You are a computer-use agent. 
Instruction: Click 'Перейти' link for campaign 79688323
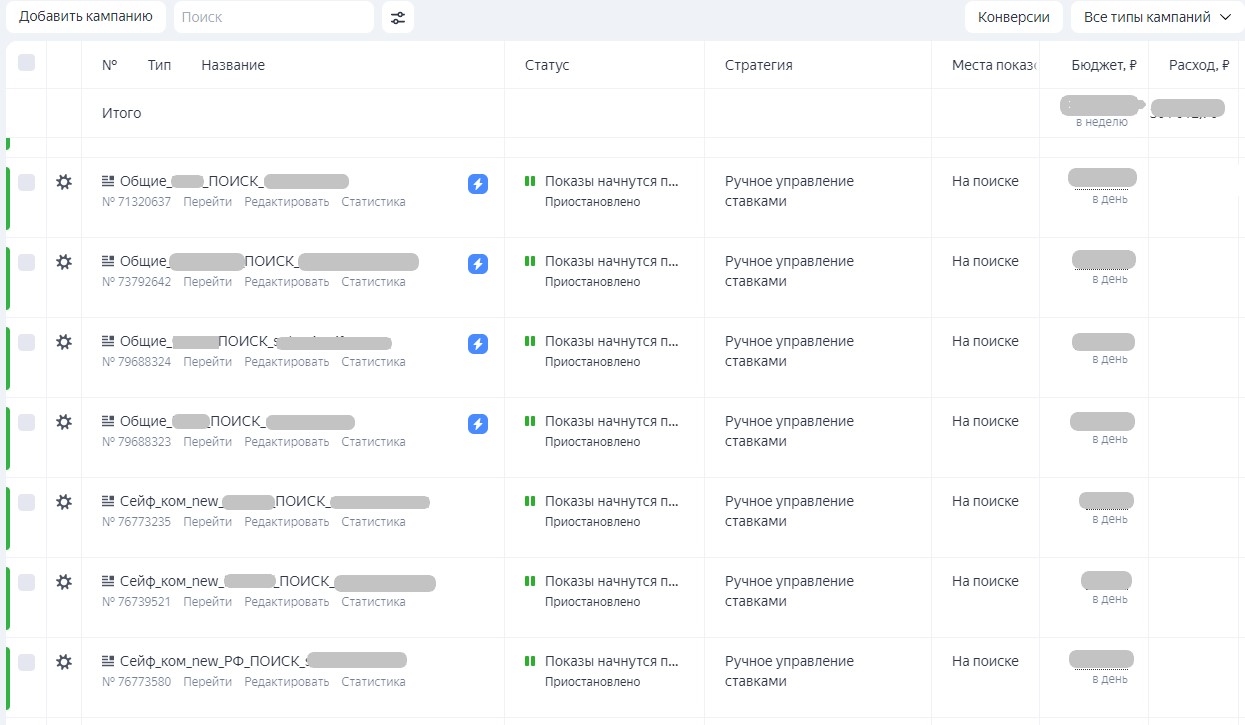click(208, 442)
